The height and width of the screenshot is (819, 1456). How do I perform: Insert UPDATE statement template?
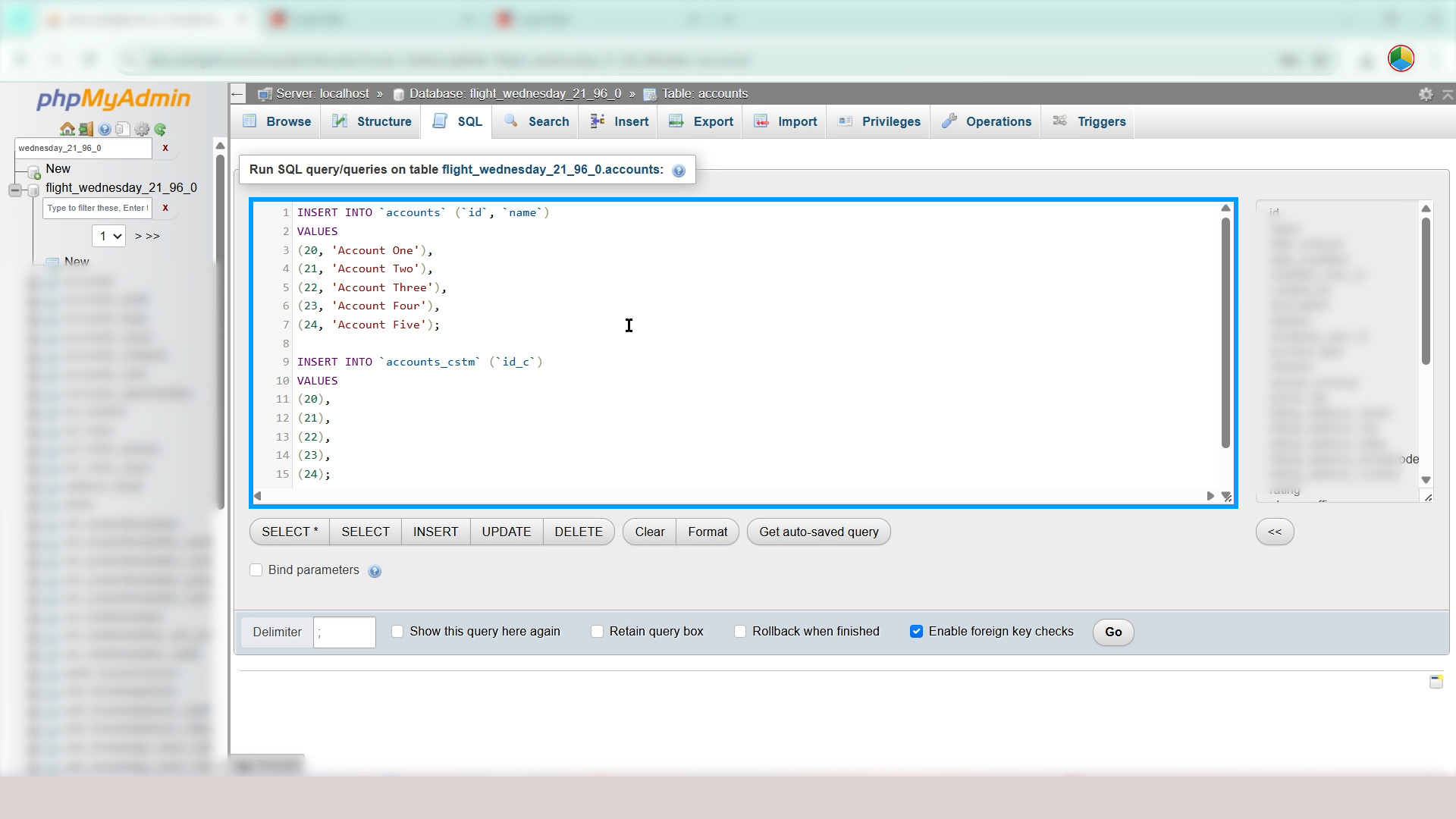tap(506, 532)
